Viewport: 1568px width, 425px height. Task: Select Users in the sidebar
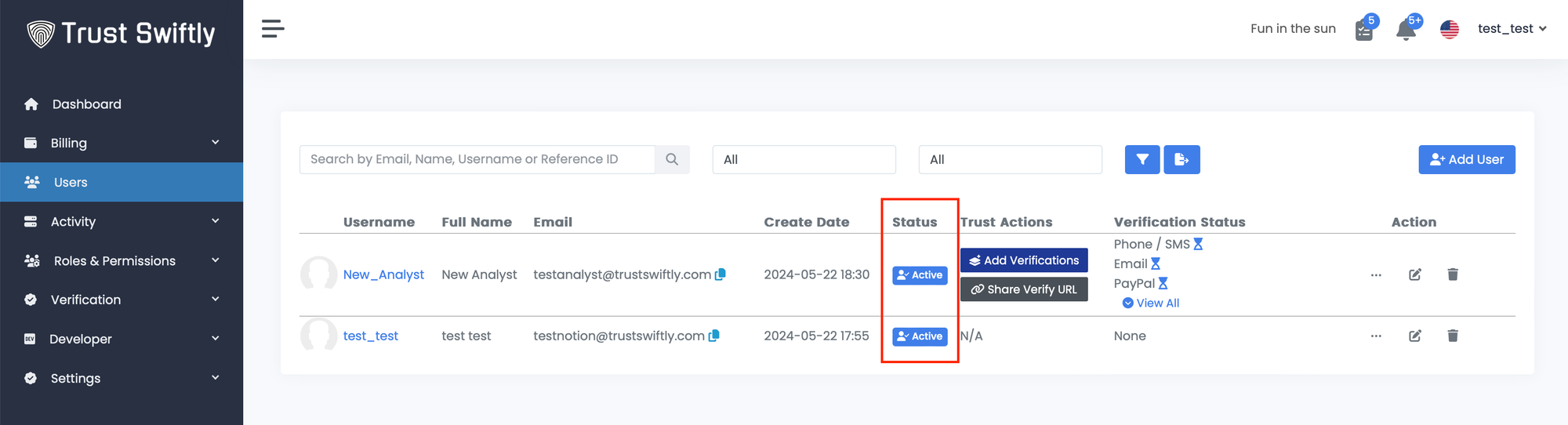[71, 182]
